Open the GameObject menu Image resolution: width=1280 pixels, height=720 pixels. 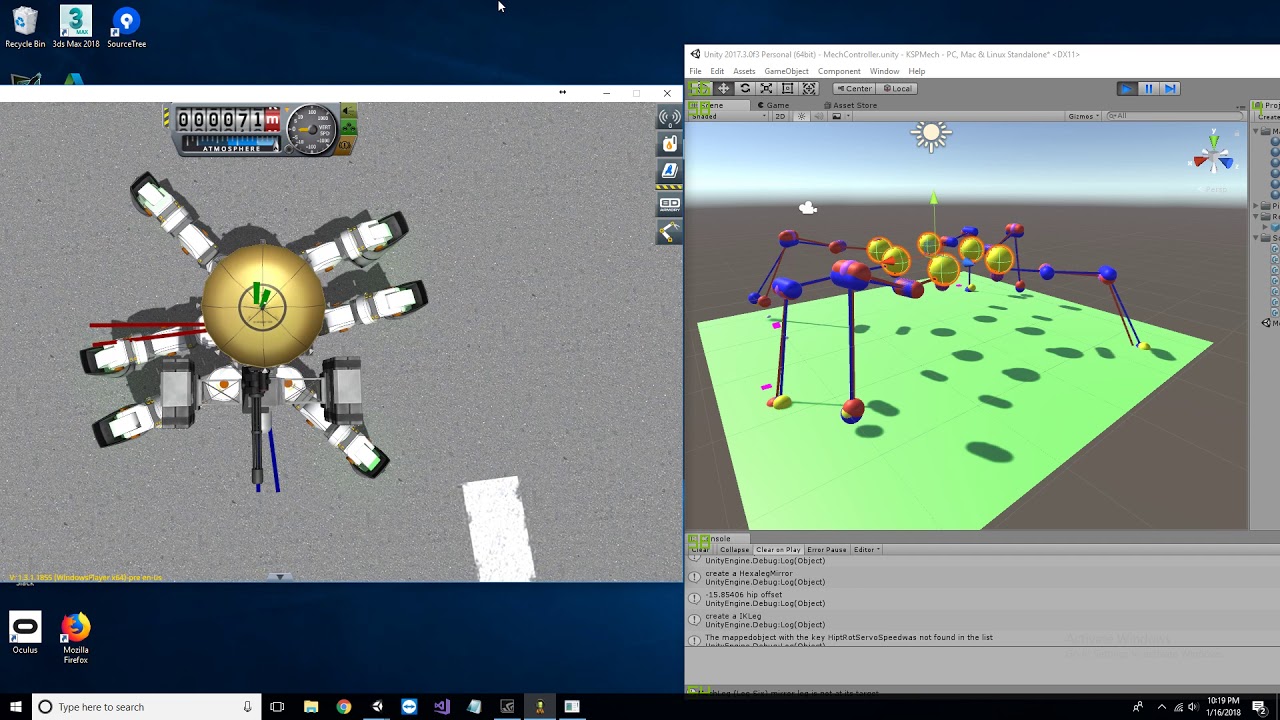786,71
